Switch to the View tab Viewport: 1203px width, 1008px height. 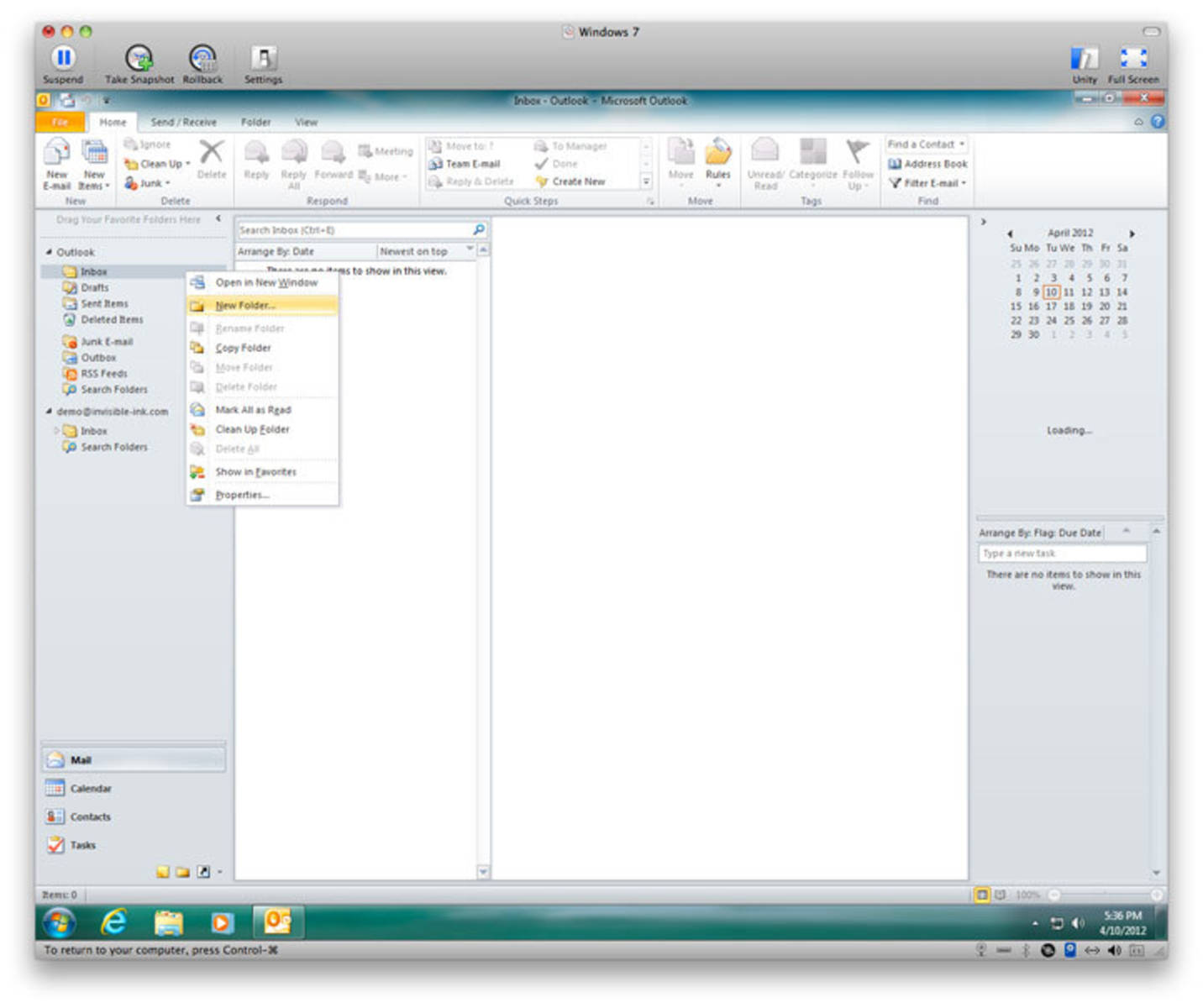tap(306, 122)
